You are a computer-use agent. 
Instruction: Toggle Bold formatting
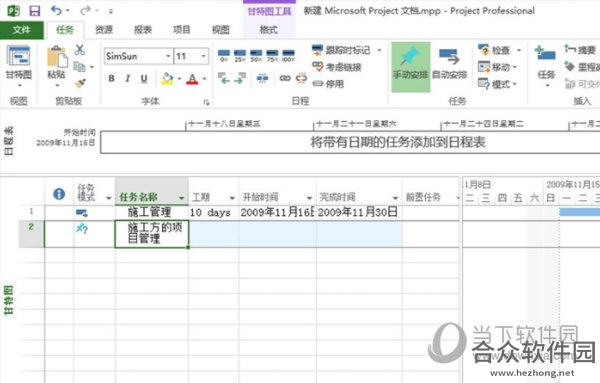pyautogui.click(x=111, y=78)
